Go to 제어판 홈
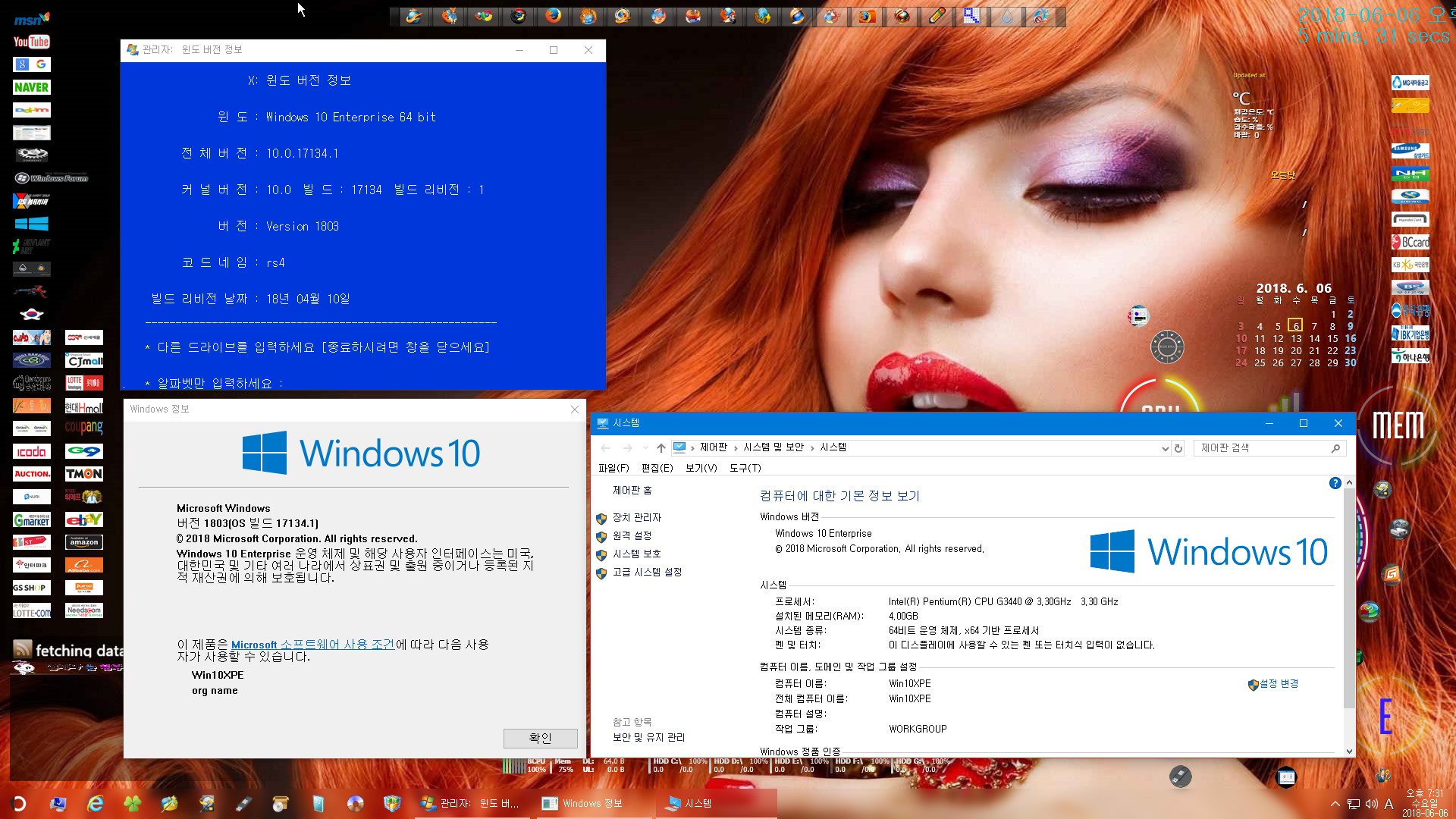 click(632, 491)
